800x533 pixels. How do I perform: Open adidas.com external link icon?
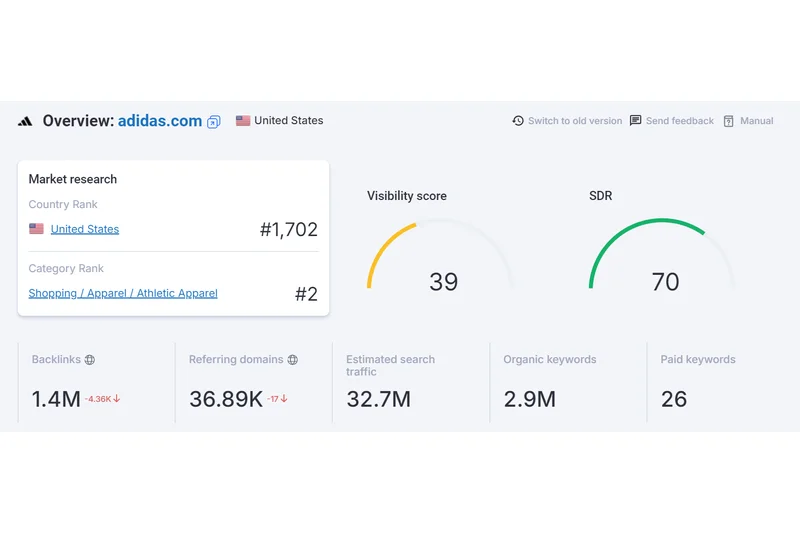(x=213, y=122)
